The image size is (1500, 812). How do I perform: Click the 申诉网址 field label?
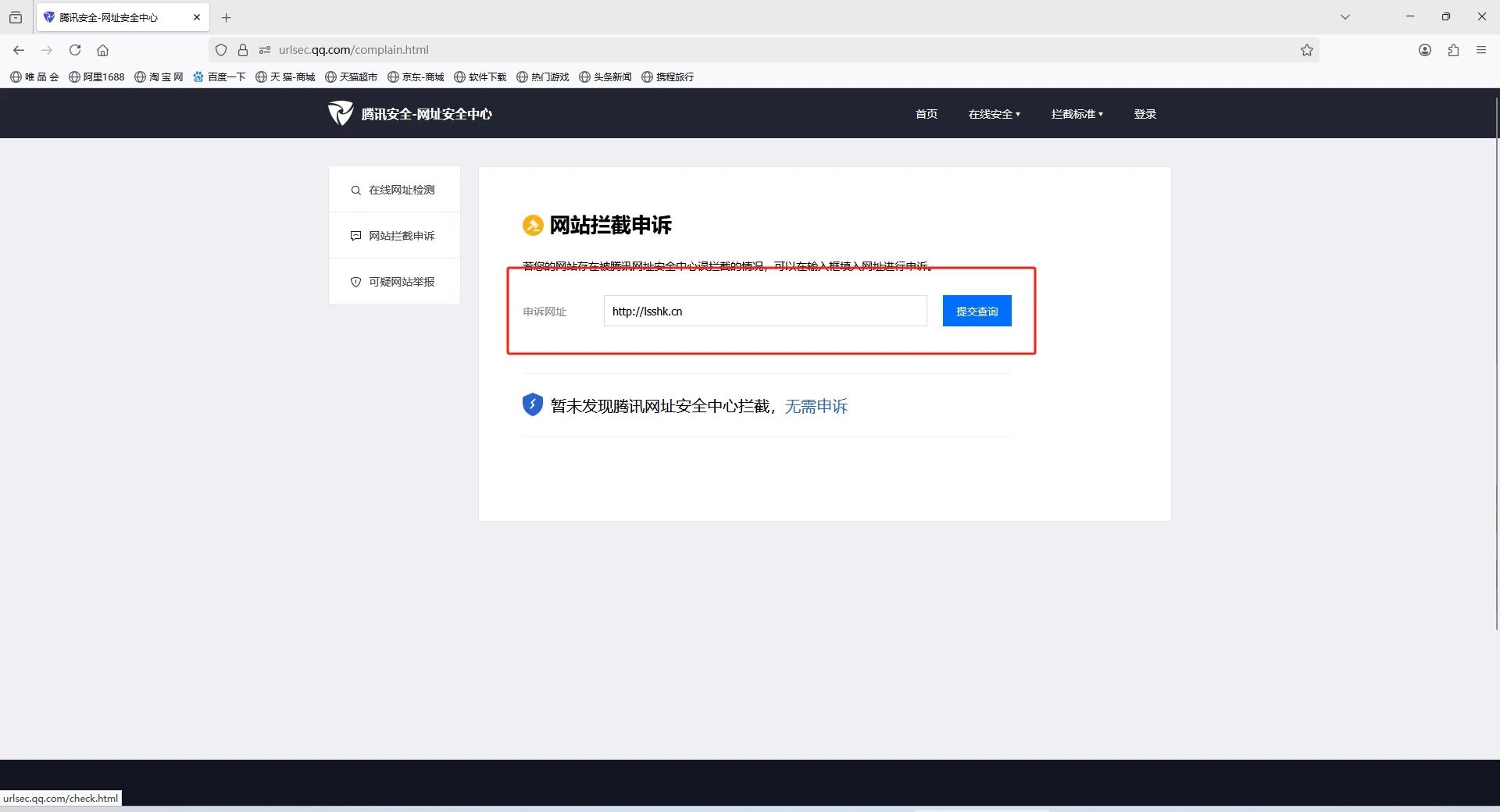(545, 312)
